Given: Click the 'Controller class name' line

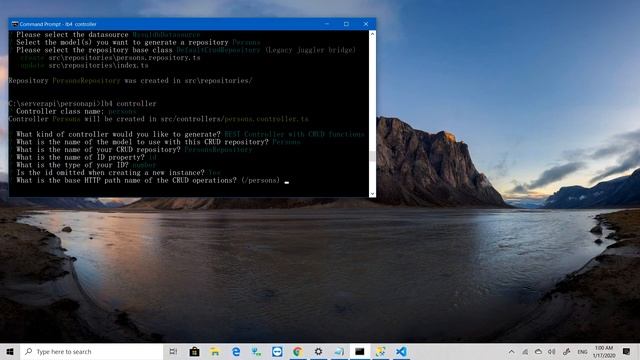Looking at the screenshot, I should coord(76,111).
